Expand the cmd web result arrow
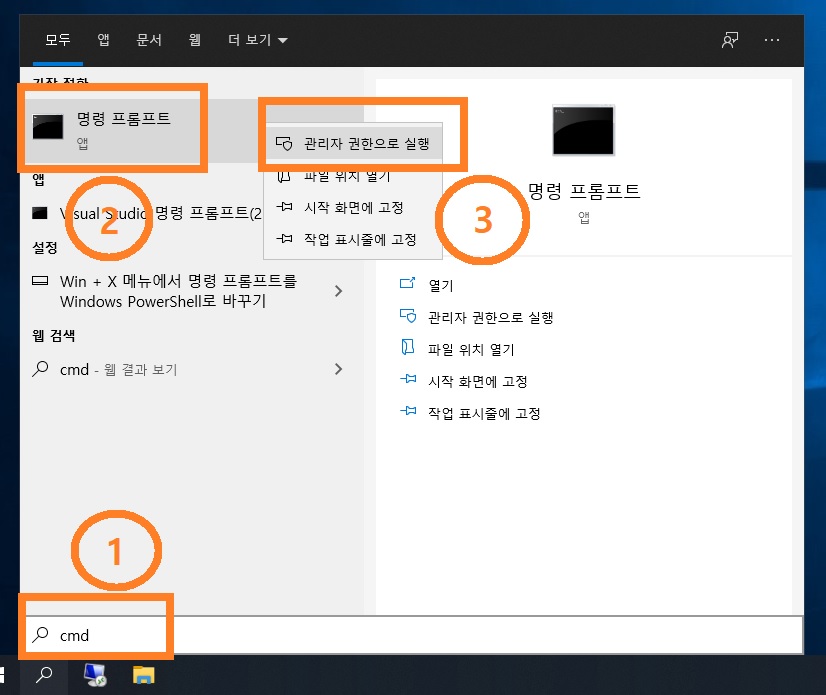This screenshot has height=695, width=826. point(338,369)
